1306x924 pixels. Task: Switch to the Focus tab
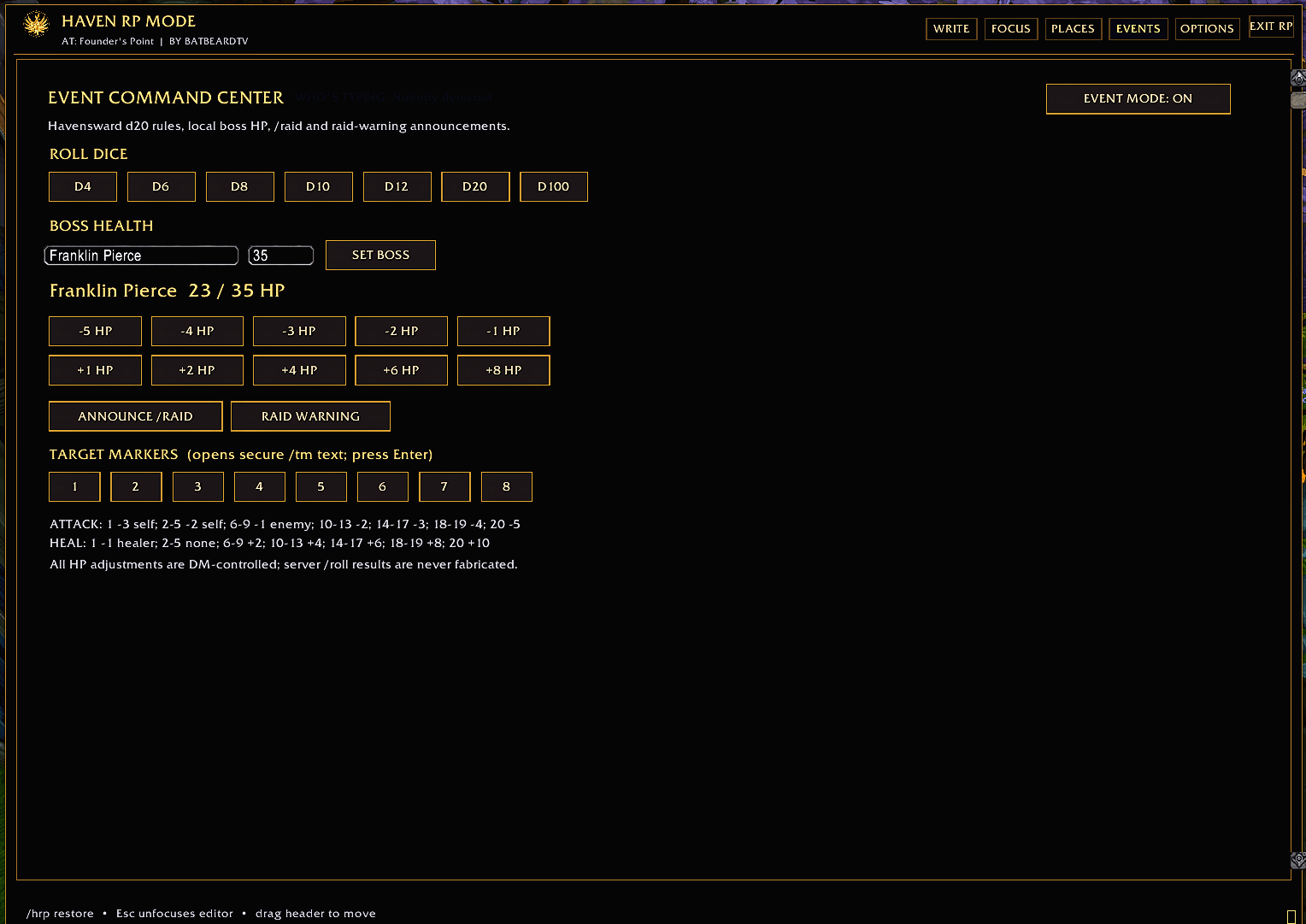(1011, 29)
